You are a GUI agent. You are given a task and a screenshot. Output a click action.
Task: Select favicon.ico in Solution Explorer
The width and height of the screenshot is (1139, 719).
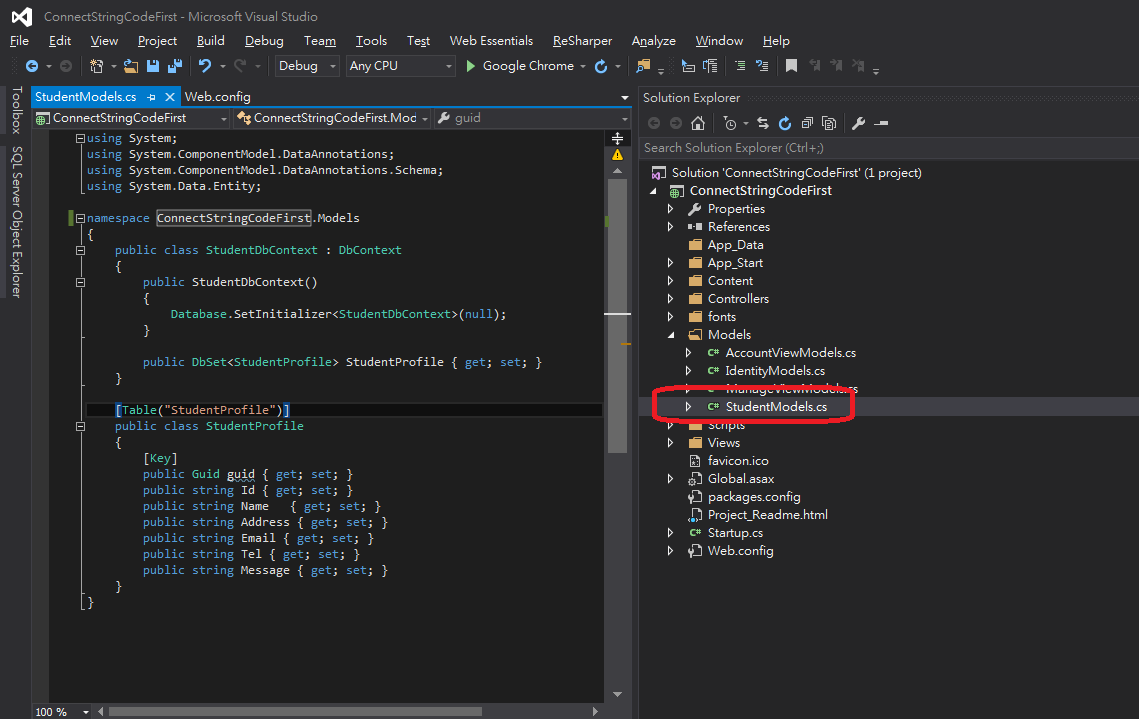(738, 461)
